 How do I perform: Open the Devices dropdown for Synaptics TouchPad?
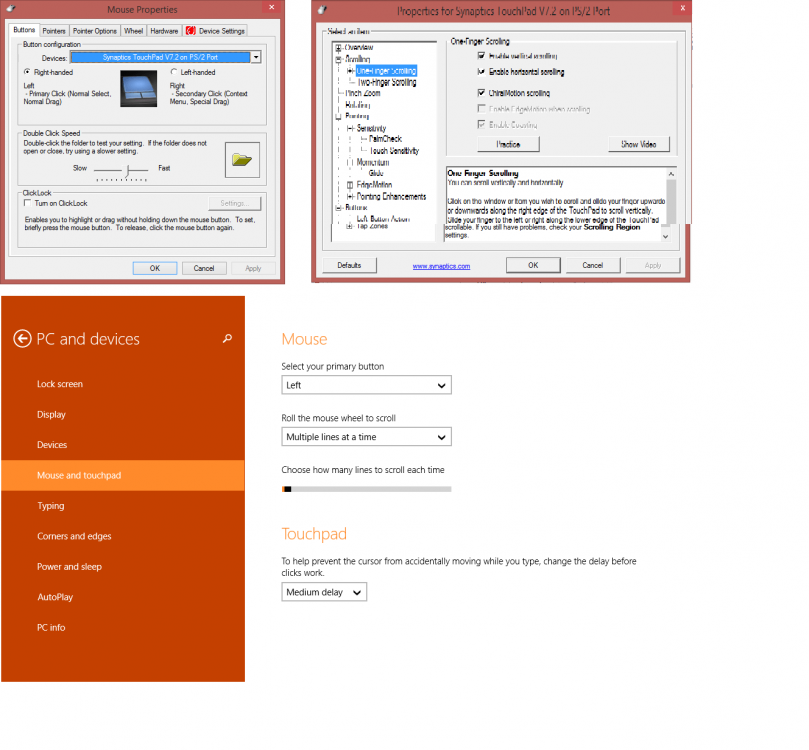(x=256, y=57)
